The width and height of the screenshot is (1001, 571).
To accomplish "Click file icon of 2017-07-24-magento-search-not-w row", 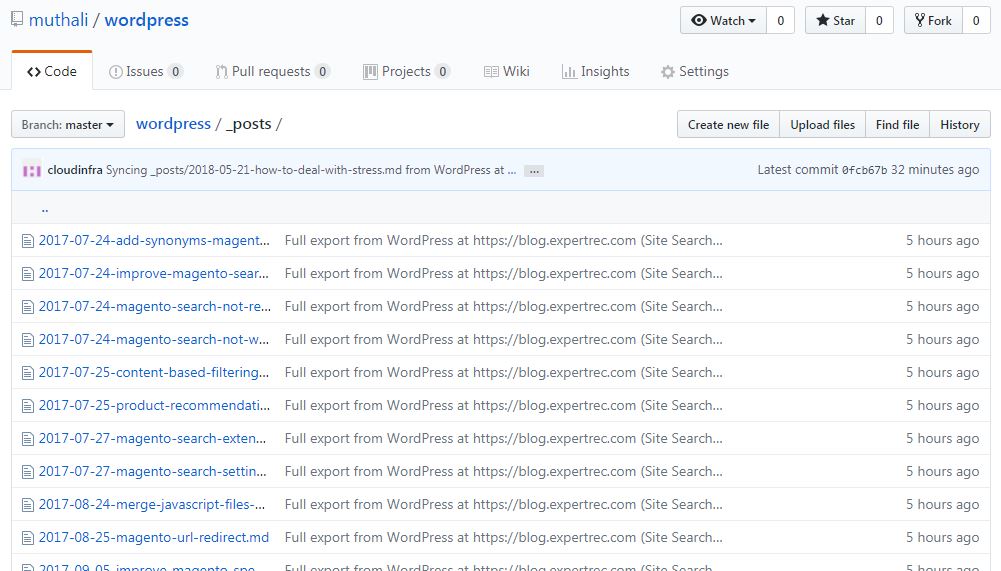I will pyautogui.click(x=27, y=340).
